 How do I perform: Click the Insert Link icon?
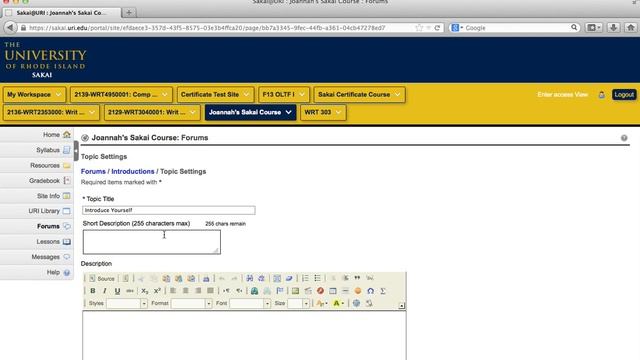pyautogui.click(x=254, y=291)
